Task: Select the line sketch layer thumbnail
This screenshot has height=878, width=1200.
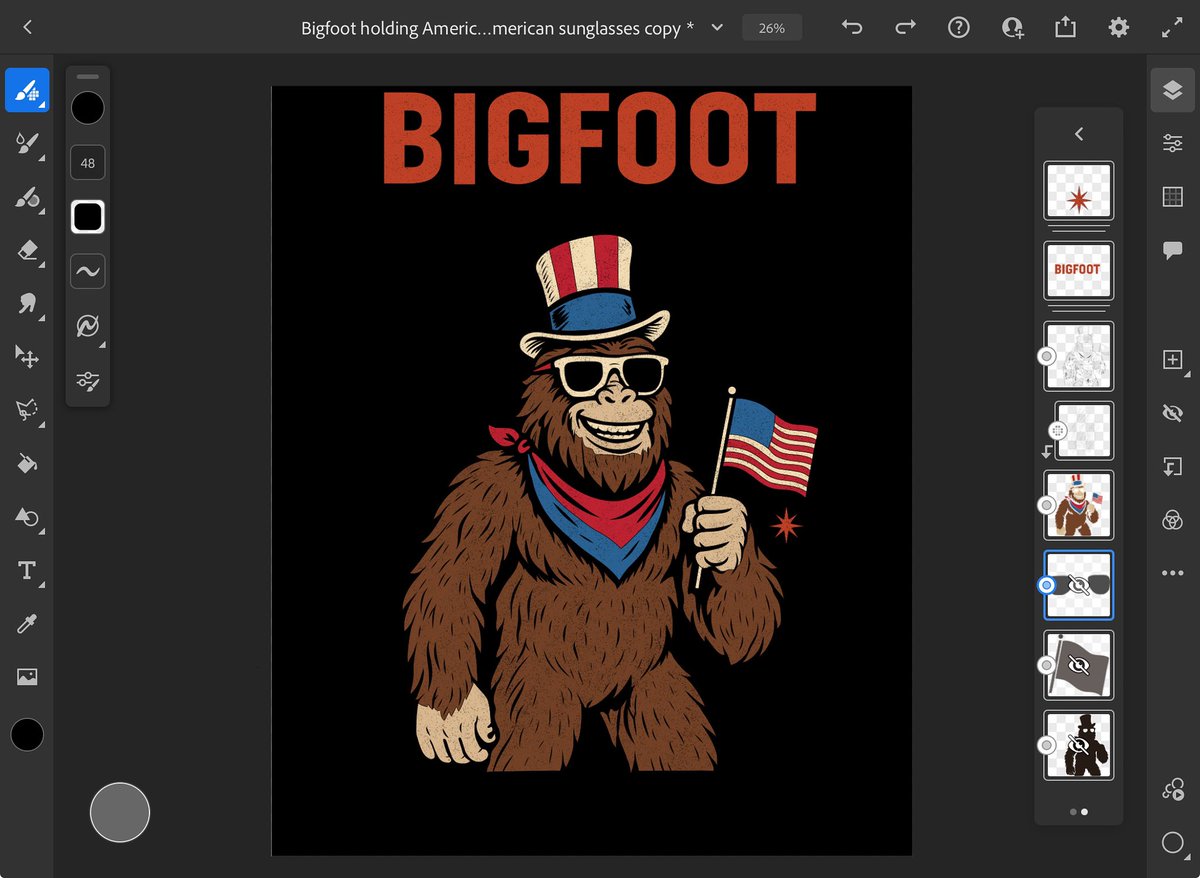Action: (x=1079, y=356)
